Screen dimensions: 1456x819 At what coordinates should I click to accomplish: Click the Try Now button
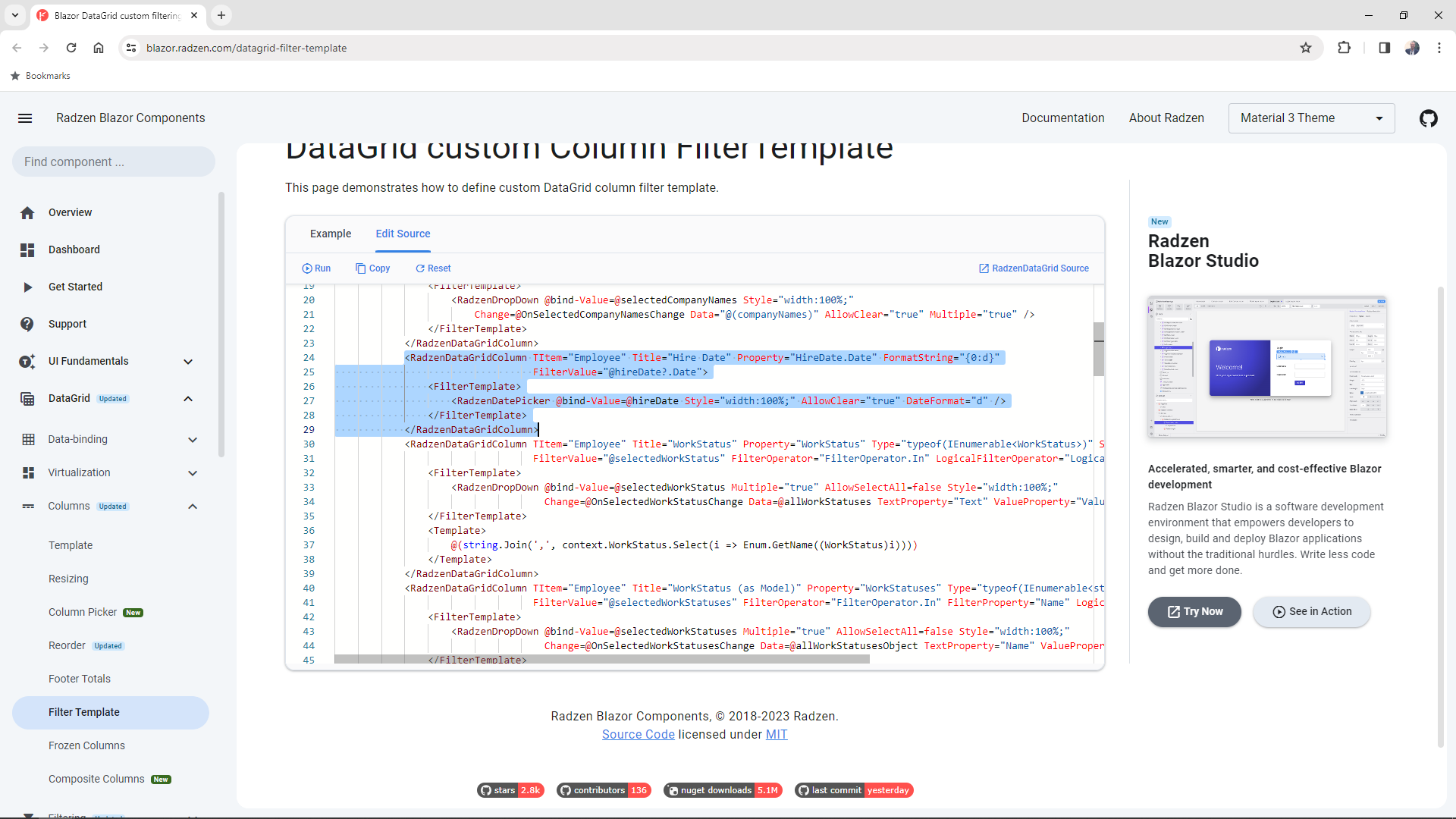pyautogui.click(x=1194, y=612)
